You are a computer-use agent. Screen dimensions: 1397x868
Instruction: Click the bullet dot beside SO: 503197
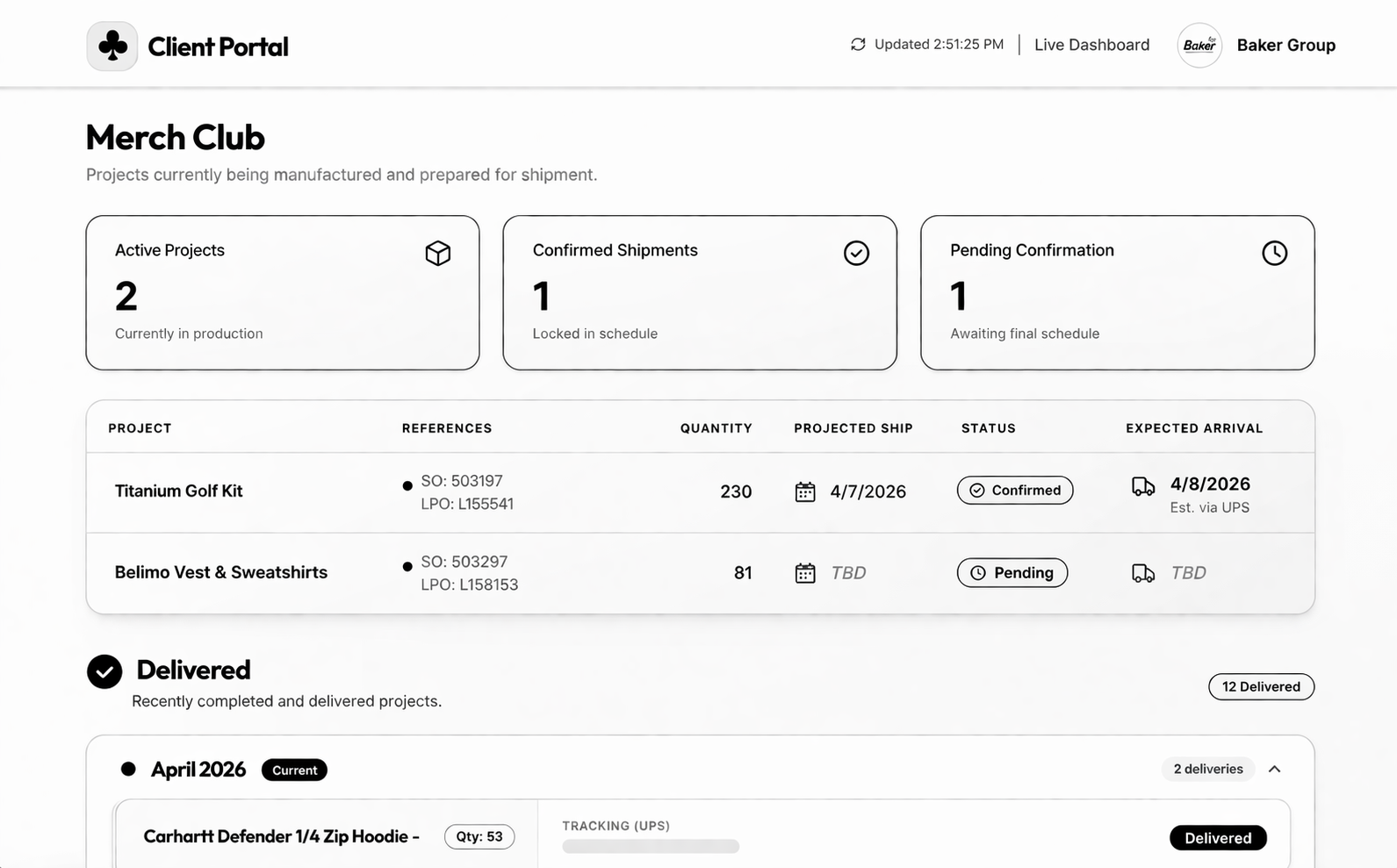pos(407,485)
